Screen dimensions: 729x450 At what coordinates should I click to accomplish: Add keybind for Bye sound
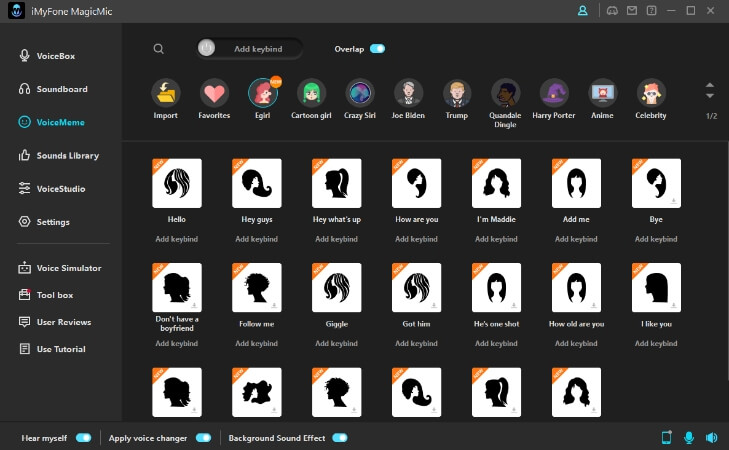point(656,239)
